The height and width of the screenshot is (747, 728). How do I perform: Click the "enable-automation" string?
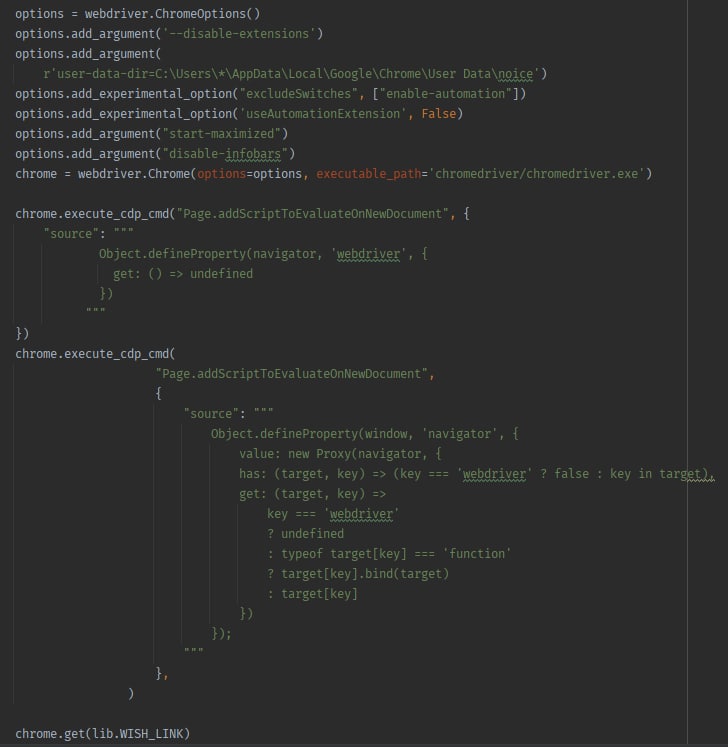coord(445,94)
